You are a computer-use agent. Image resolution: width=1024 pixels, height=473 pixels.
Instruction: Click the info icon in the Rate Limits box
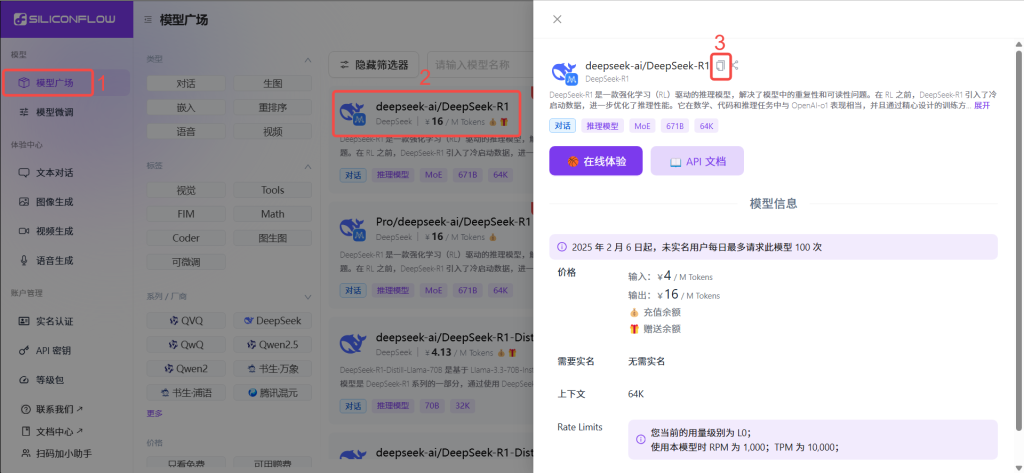(640, 440)
